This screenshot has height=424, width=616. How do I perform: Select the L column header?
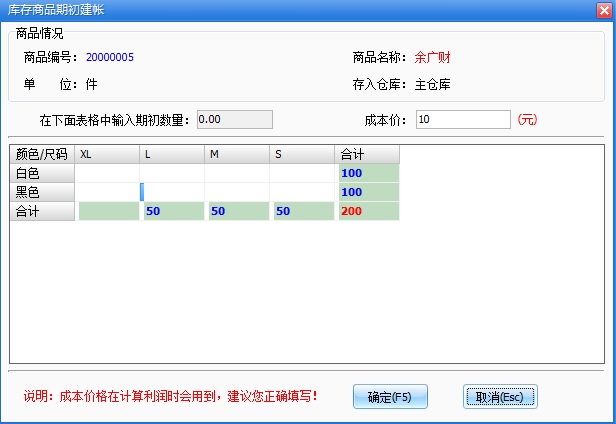[x=172, y=154]
